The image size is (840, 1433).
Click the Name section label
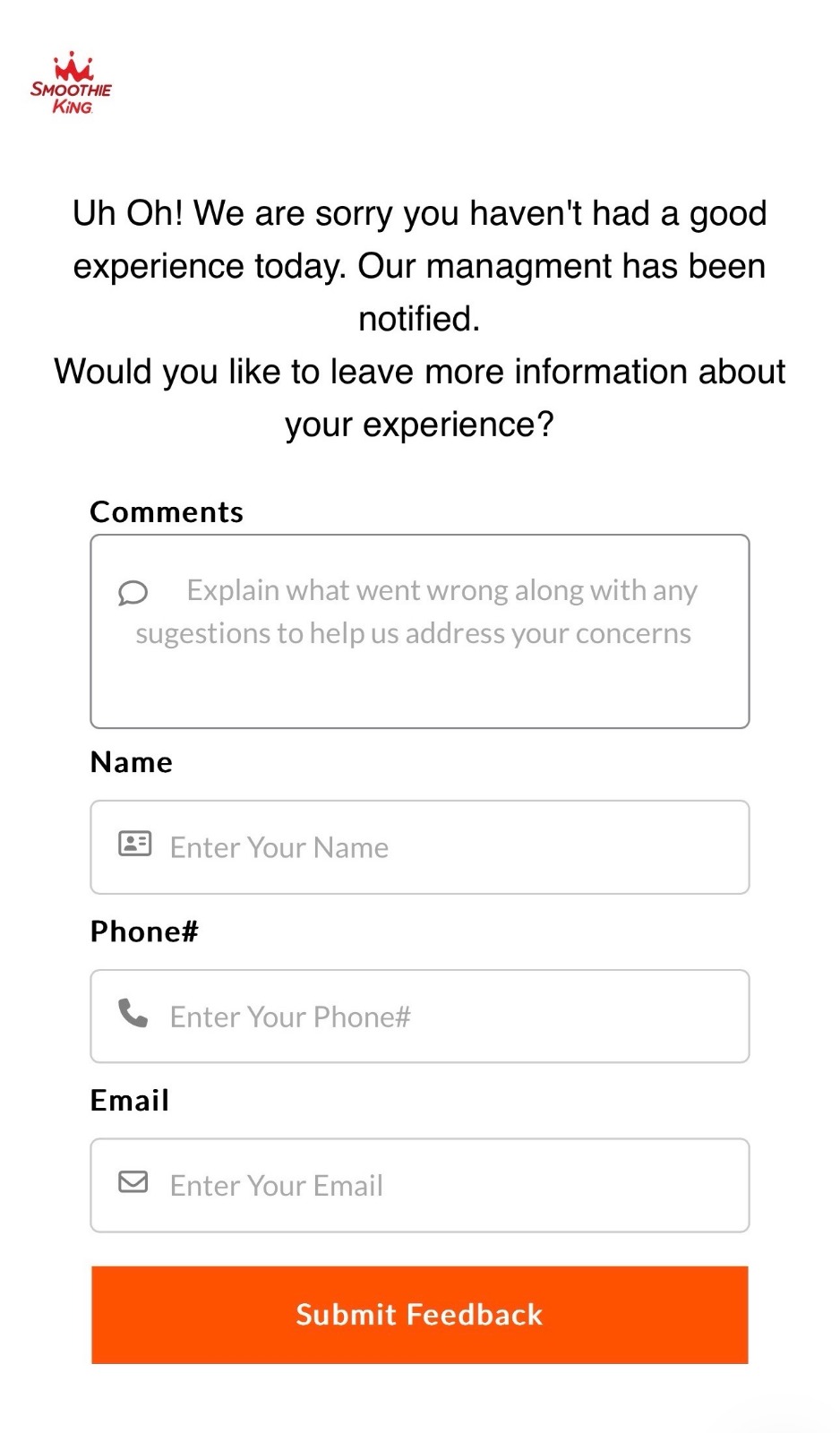tap(131, 762)
